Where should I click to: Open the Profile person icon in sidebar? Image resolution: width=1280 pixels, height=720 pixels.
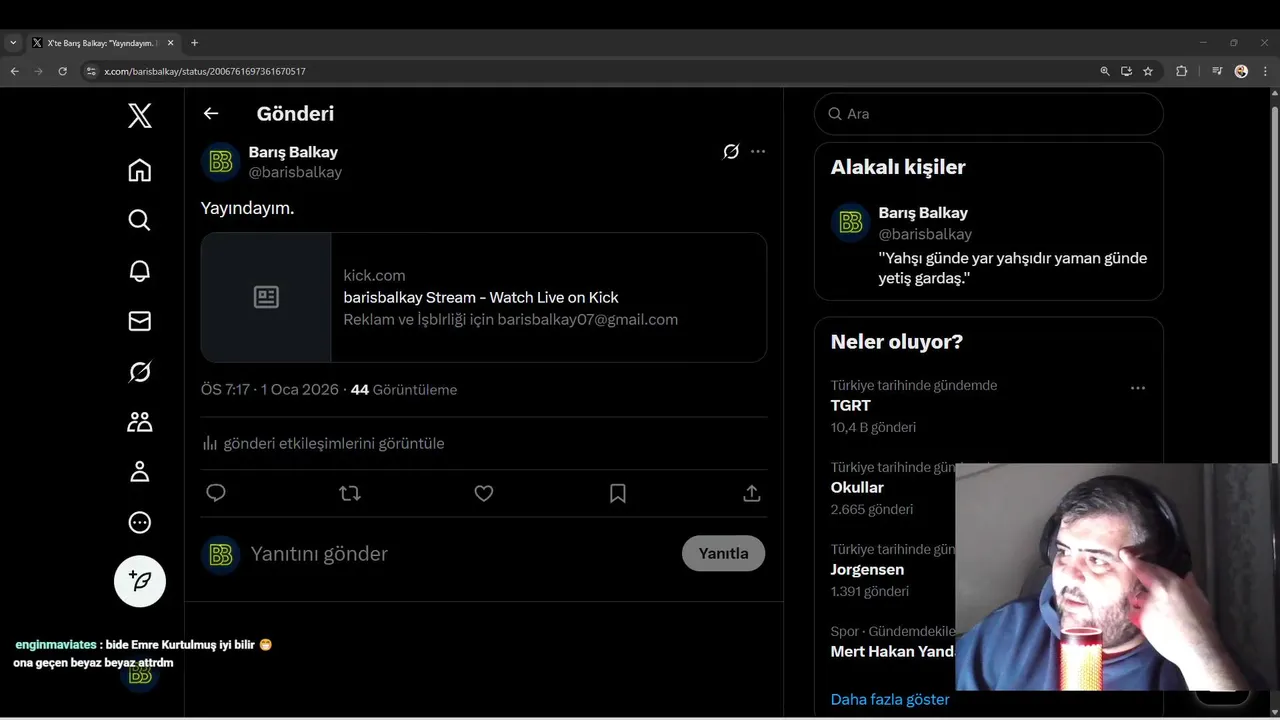pyautogui.click(x=140, y=472)
